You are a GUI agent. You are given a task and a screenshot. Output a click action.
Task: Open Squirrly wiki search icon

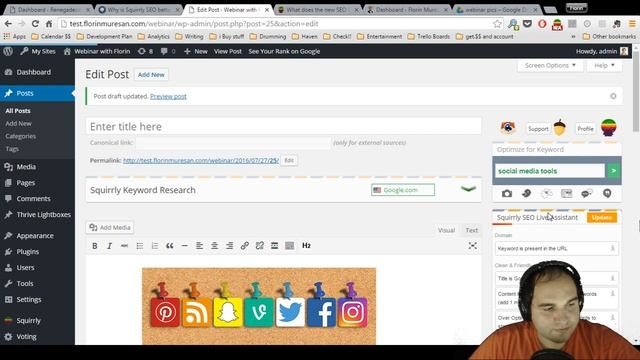click(x=547, y=193)
